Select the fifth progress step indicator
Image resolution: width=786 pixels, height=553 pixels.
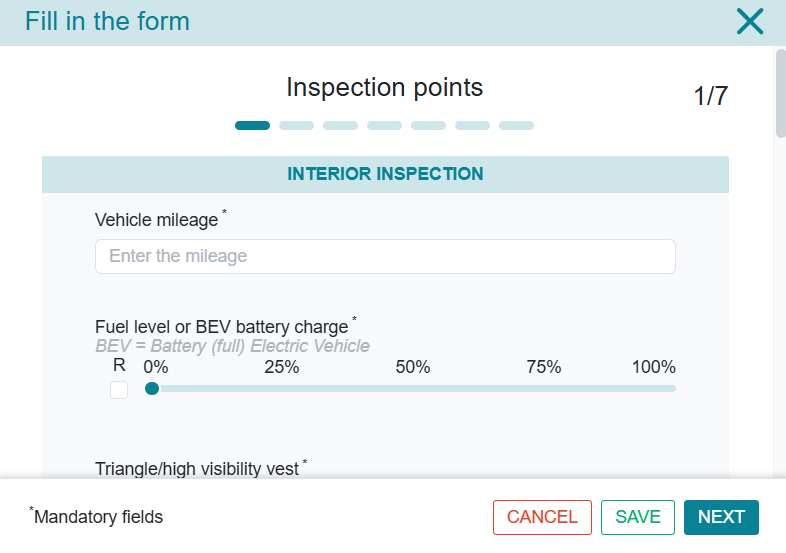(x=428, y=126)
